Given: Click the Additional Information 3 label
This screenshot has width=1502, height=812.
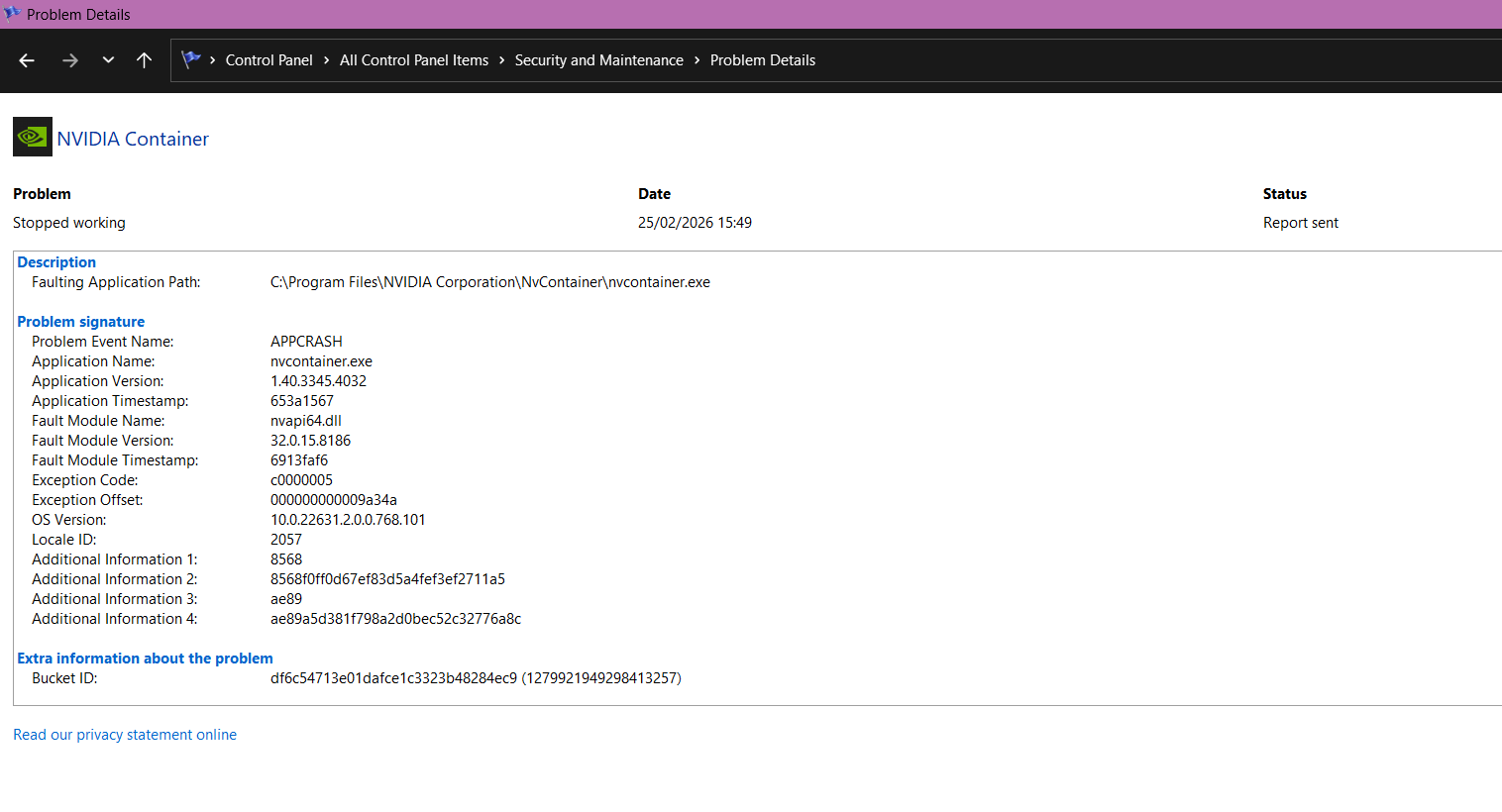Looking at the screenshot, I should pos(115,599).
